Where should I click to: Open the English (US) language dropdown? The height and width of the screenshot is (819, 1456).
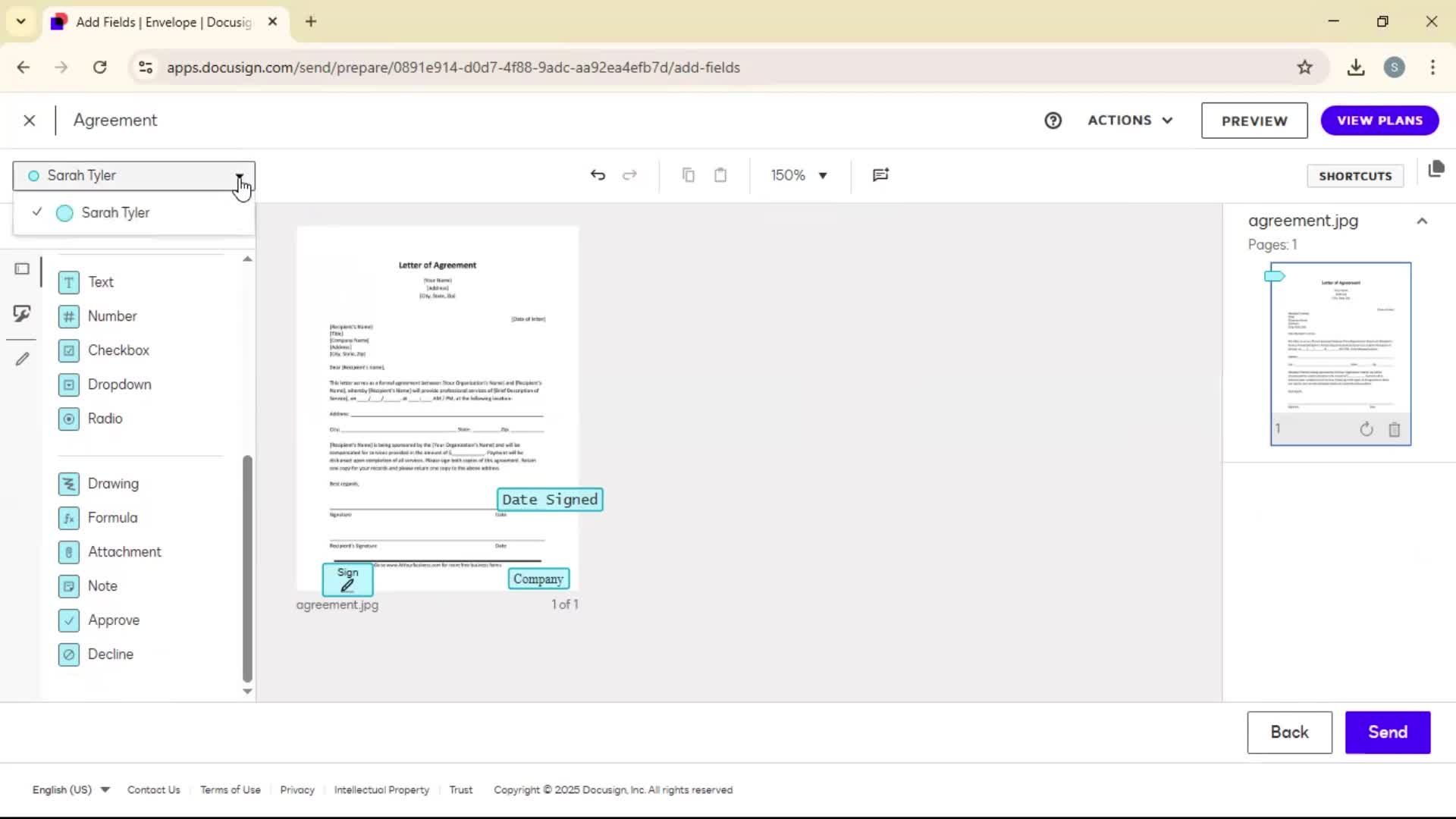coord(71,790)
